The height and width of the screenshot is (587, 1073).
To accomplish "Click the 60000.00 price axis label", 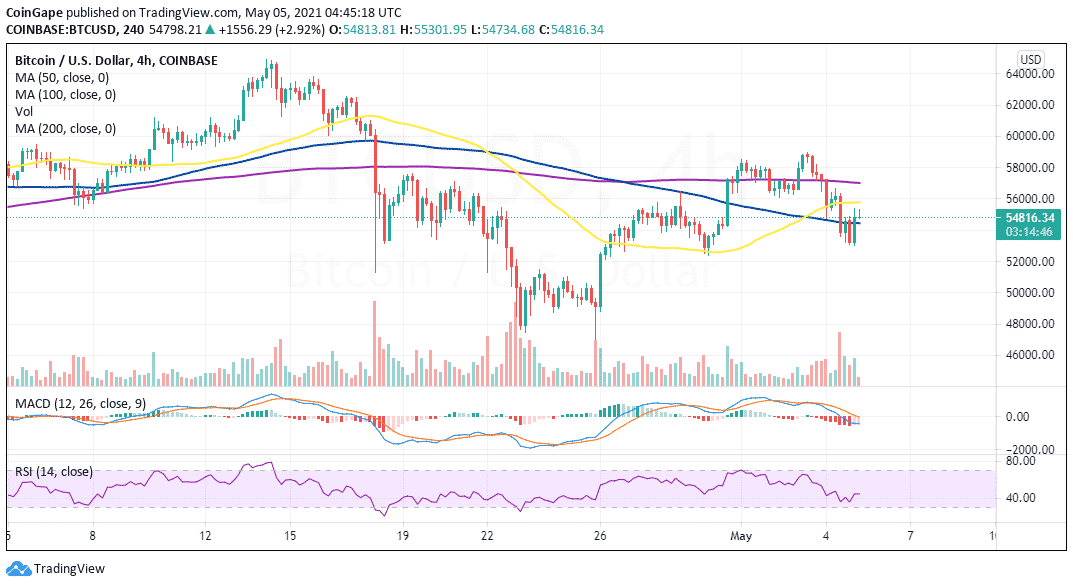I will pyautogui.click(x=1029, y=136).
